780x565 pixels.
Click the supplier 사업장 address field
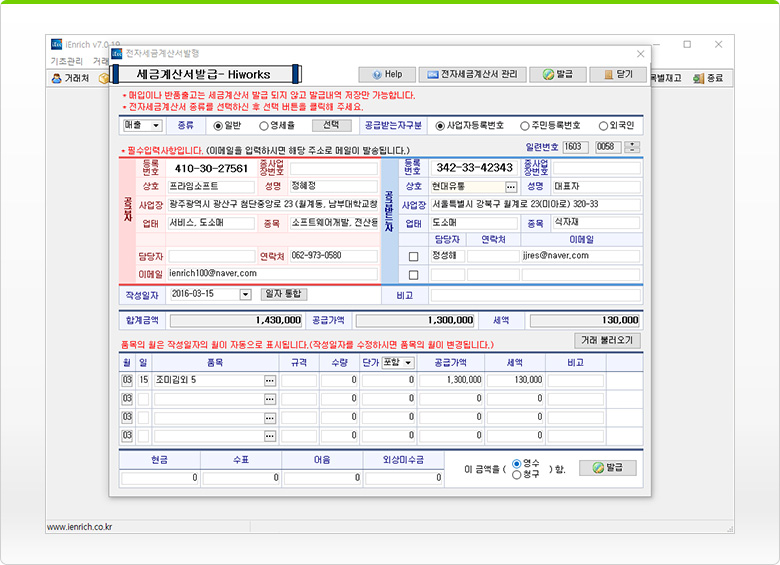coord(273,204)
